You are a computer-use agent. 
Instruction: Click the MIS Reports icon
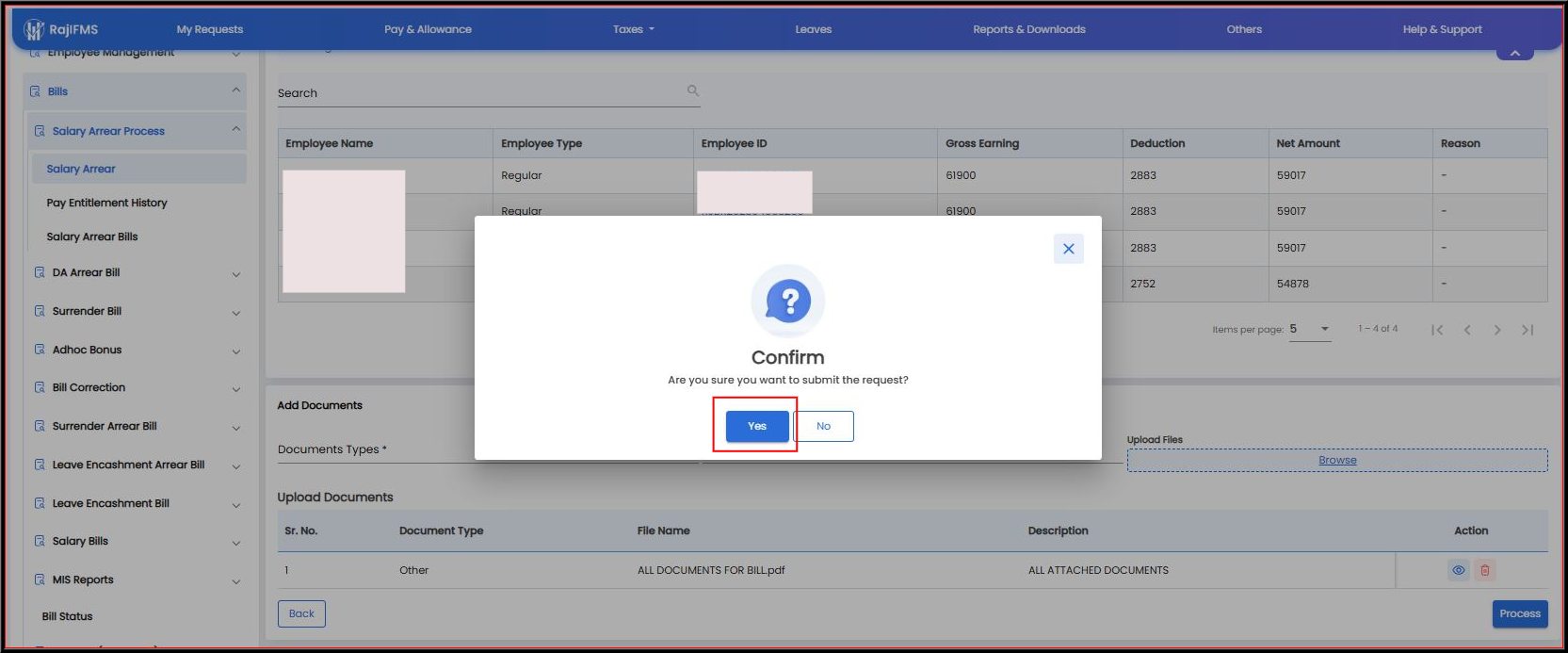[40, 580]
